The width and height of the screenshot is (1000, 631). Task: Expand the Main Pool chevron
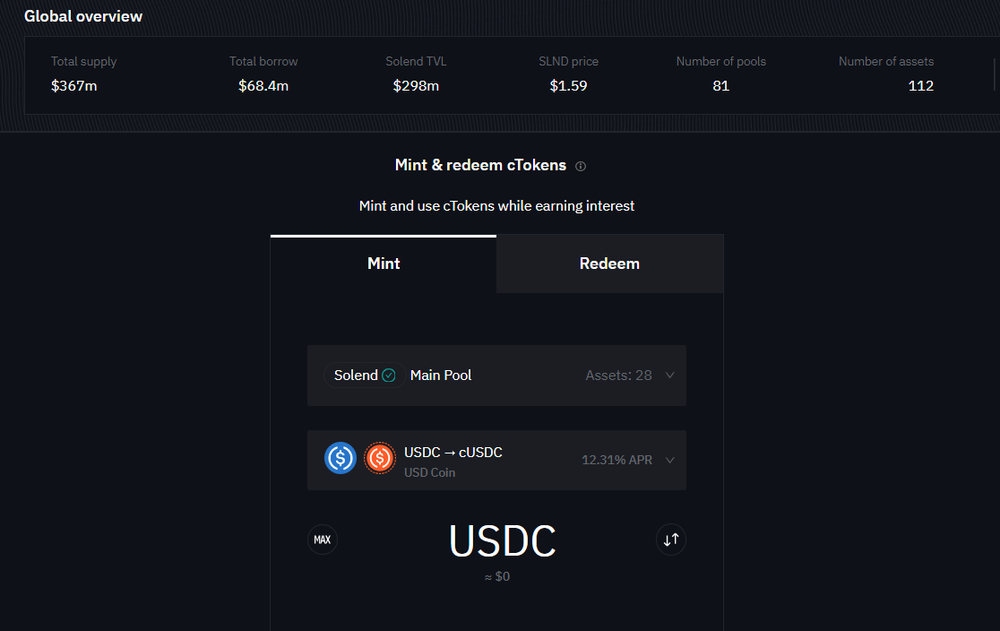click(670, 375)
